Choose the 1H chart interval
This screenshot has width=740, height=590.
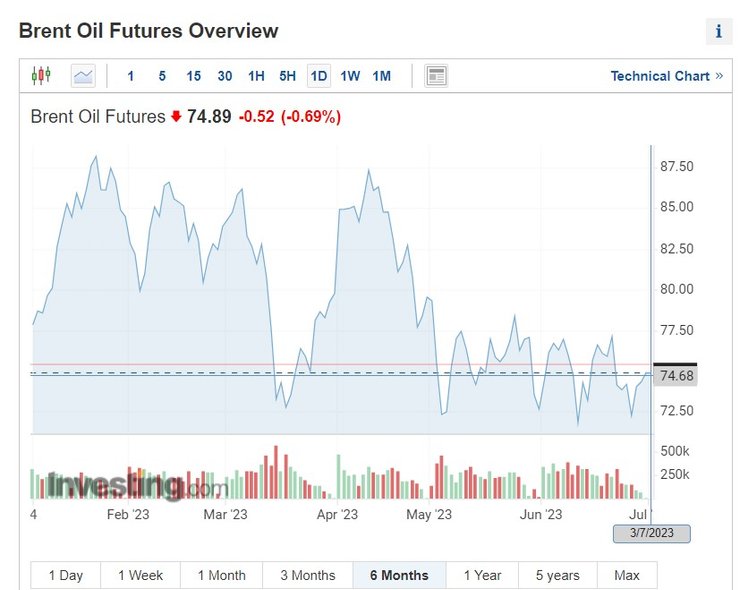(256, 76)
